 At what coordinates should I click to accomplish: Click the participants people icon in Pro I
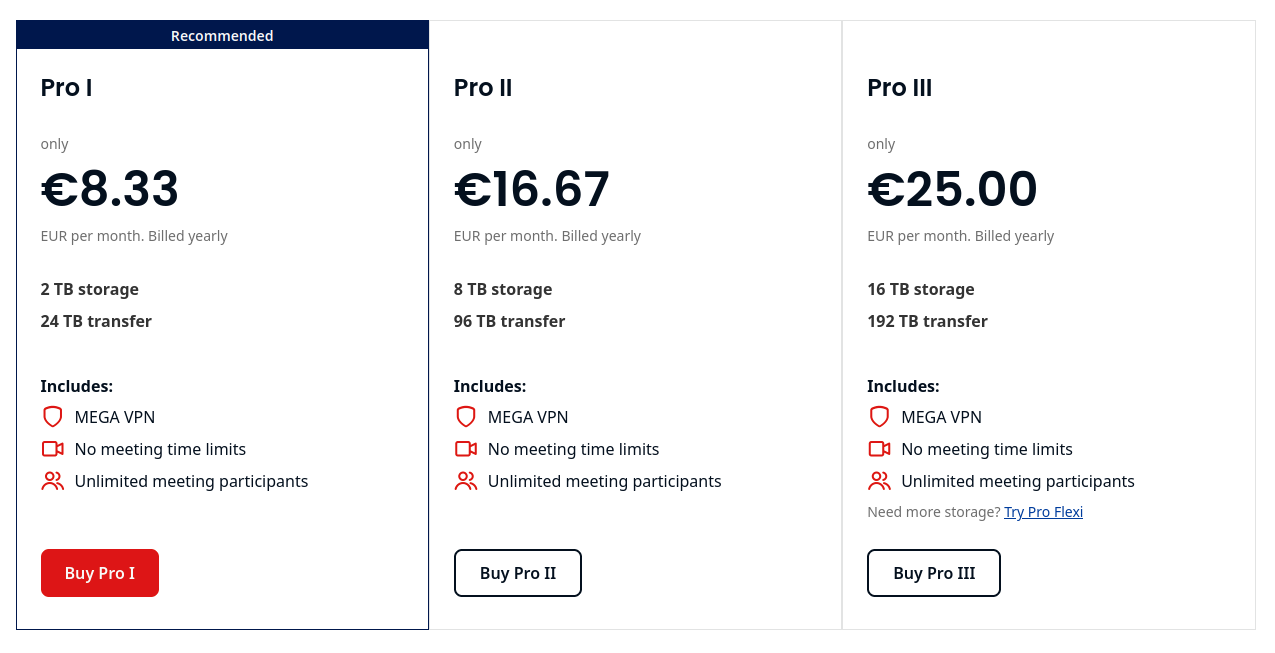click(52, 481)
